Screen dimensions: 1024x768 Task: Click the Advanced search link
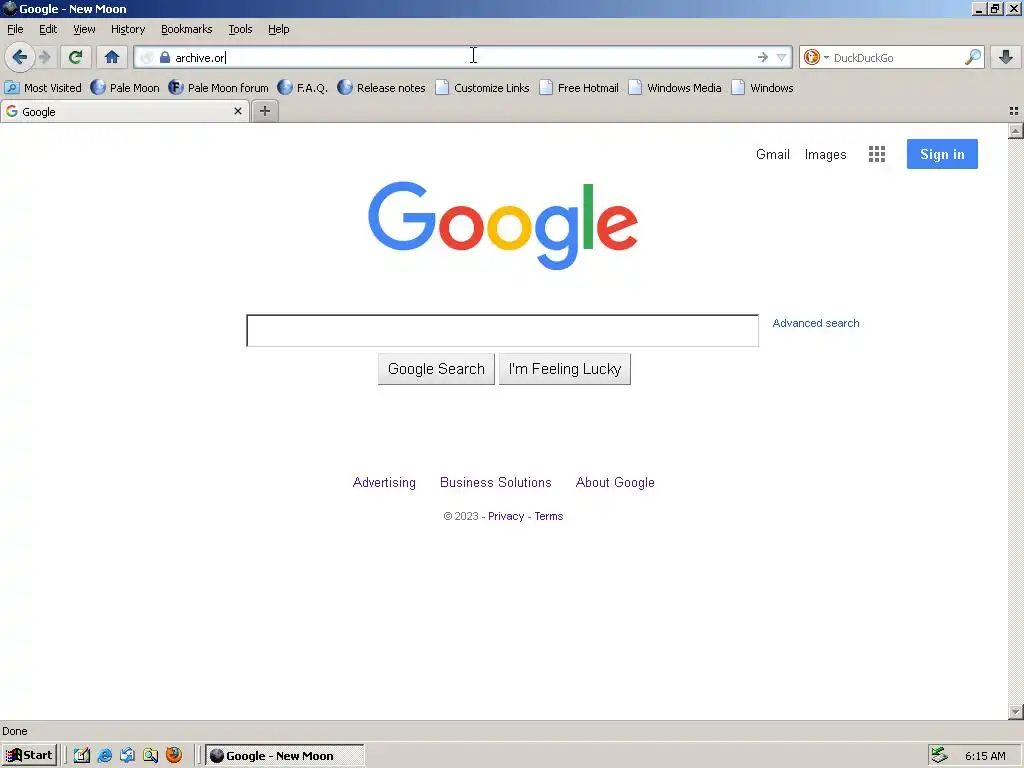pyautogui.click(x=816, y=323)
